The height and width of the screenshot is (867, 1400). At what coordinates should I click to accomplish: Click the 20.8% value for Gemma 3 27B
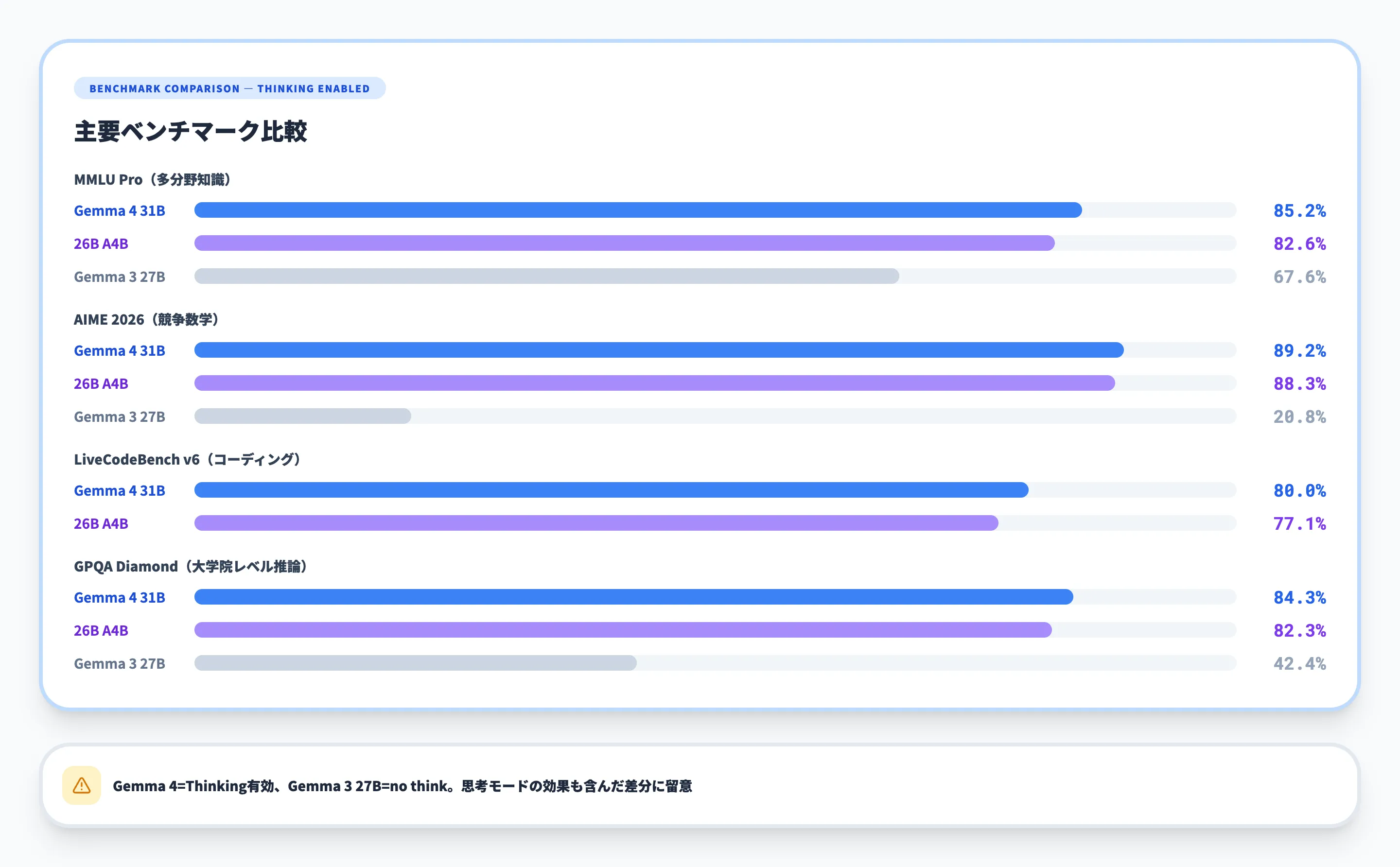click(x=1298, y=416)
